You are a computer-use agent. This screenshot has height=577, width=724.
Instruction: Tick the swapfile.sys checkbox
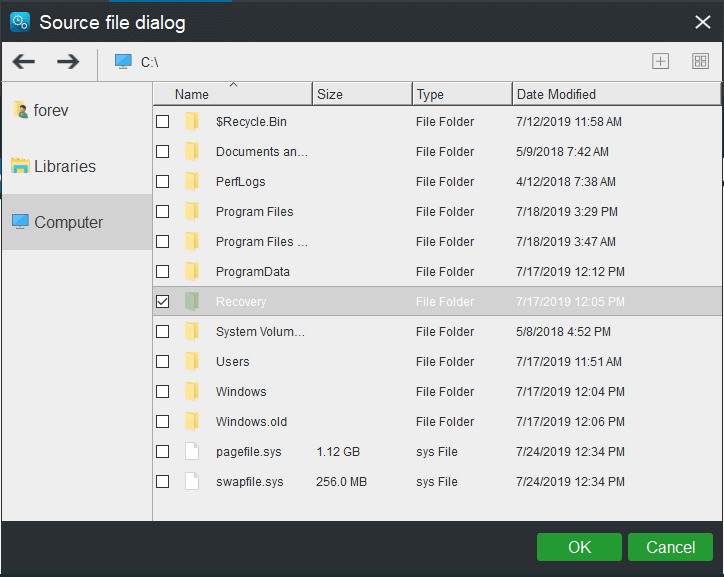coord(163,482)
